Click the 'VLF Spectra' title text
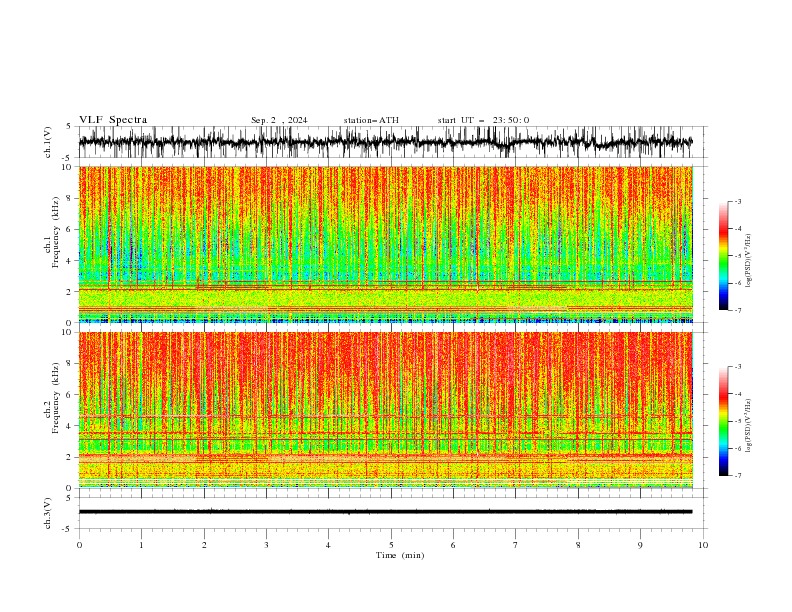Viewport: 792px width, 612px height. (x=113, y=120)
